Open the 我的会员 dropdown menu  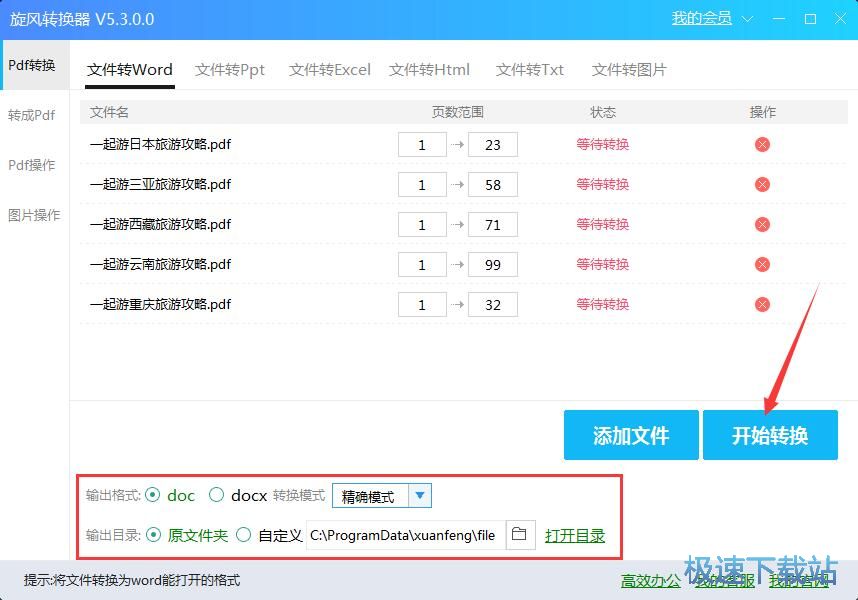point(702,19)
